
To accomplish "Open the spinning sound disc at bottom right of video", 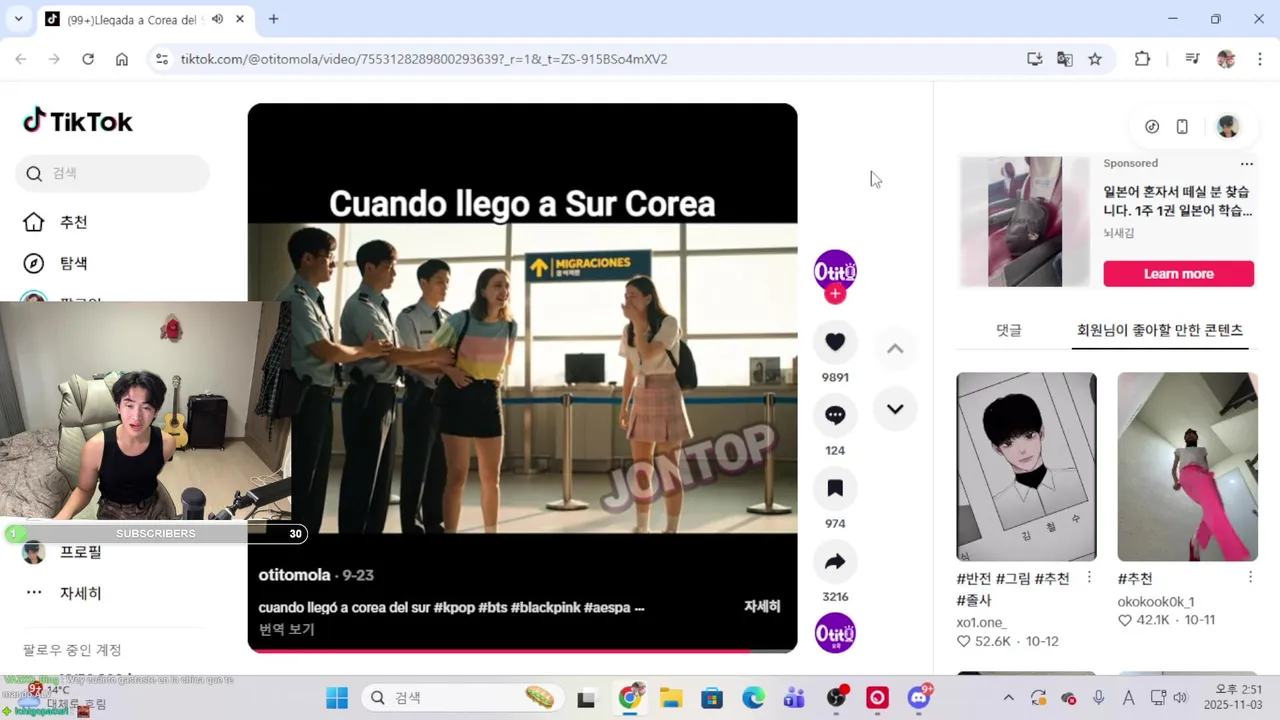I will tap(835, 633).
